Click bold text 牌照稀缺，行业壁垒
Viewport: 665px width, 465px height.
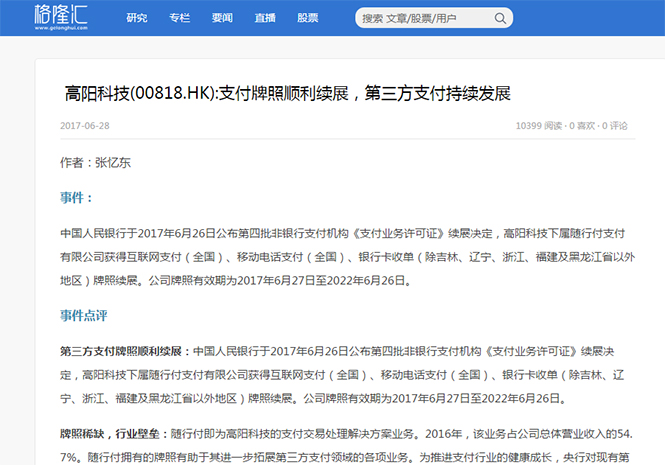pos(110,434)
